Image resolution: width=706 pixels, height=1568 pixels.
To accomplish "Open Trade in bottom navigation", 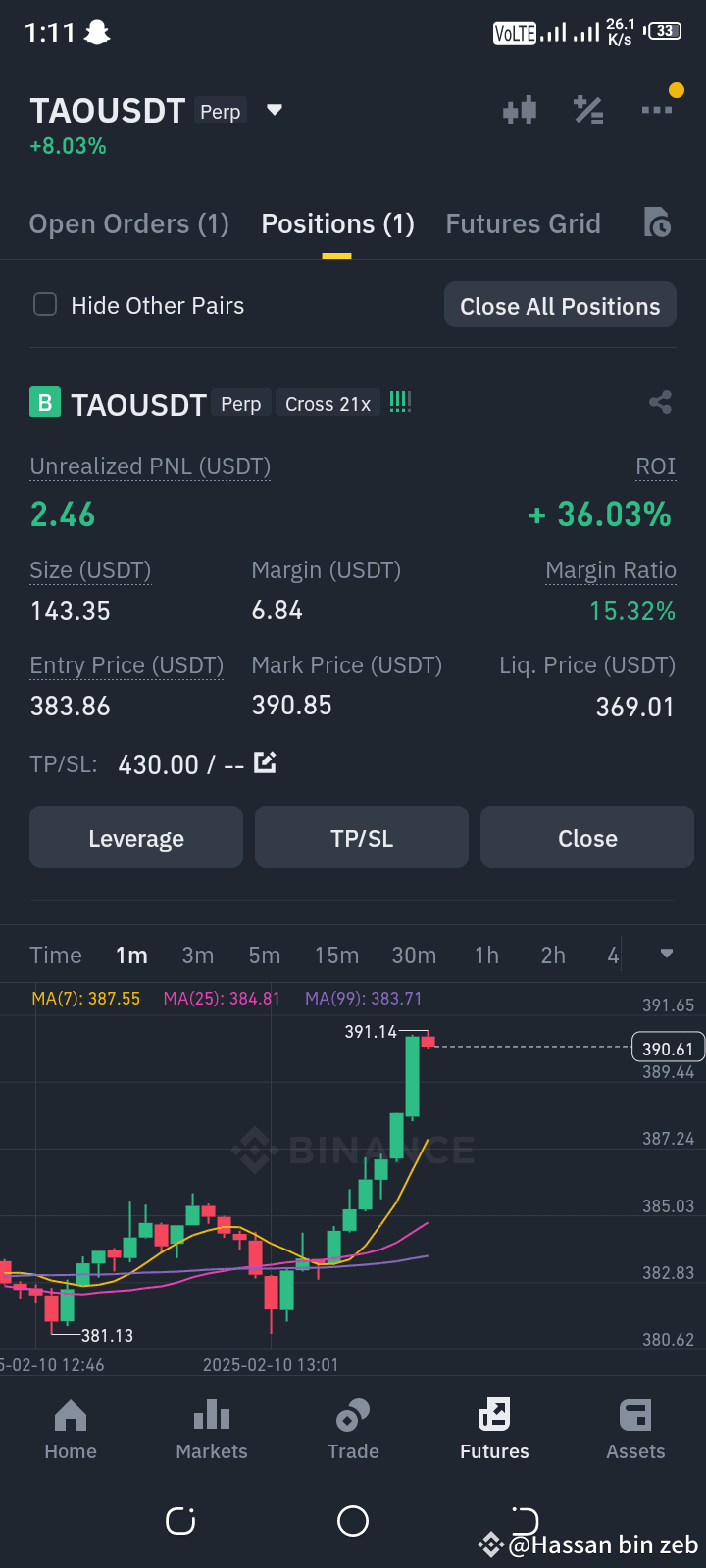I will [353, 1431].
